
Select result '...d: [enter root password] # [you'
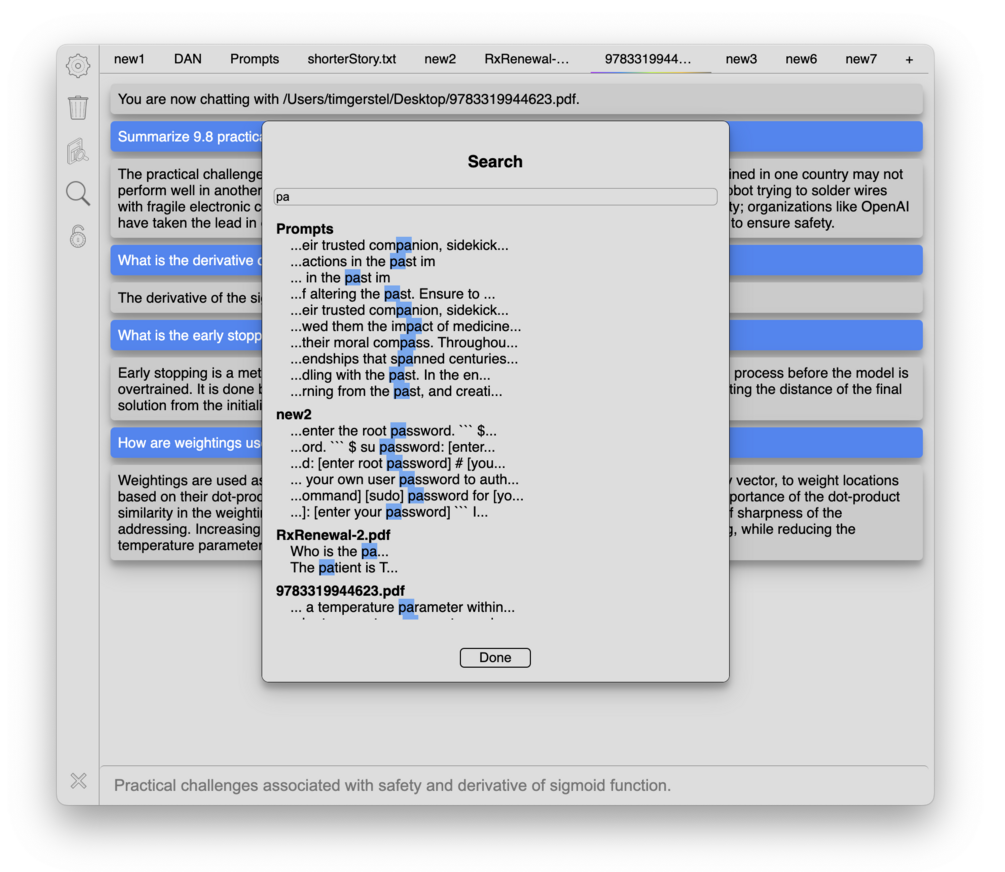397,464
